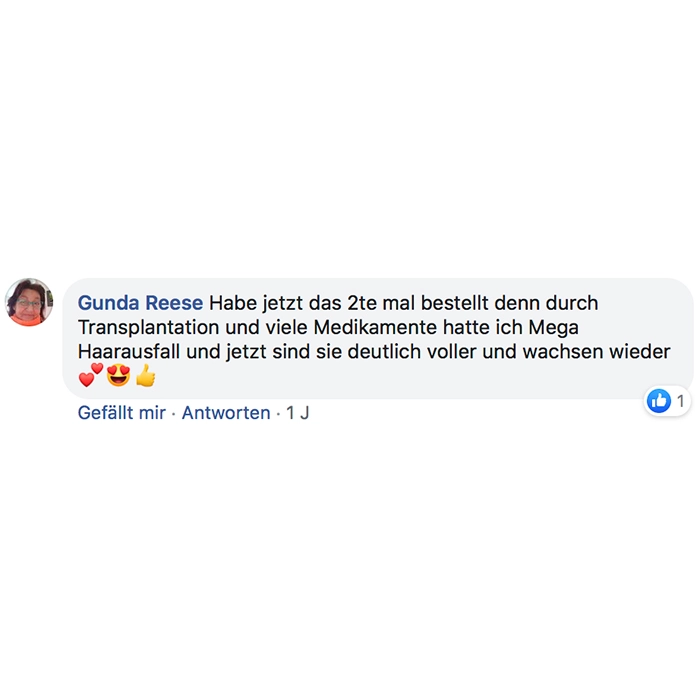Click the word bestellt in comment
The width and height of the screenshot is (700, 700).
(x=455, y=303)
